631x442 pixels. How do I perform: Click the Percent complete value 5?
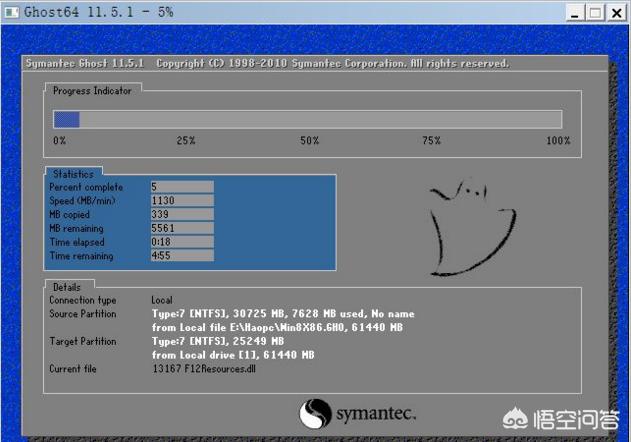[182, 187]
